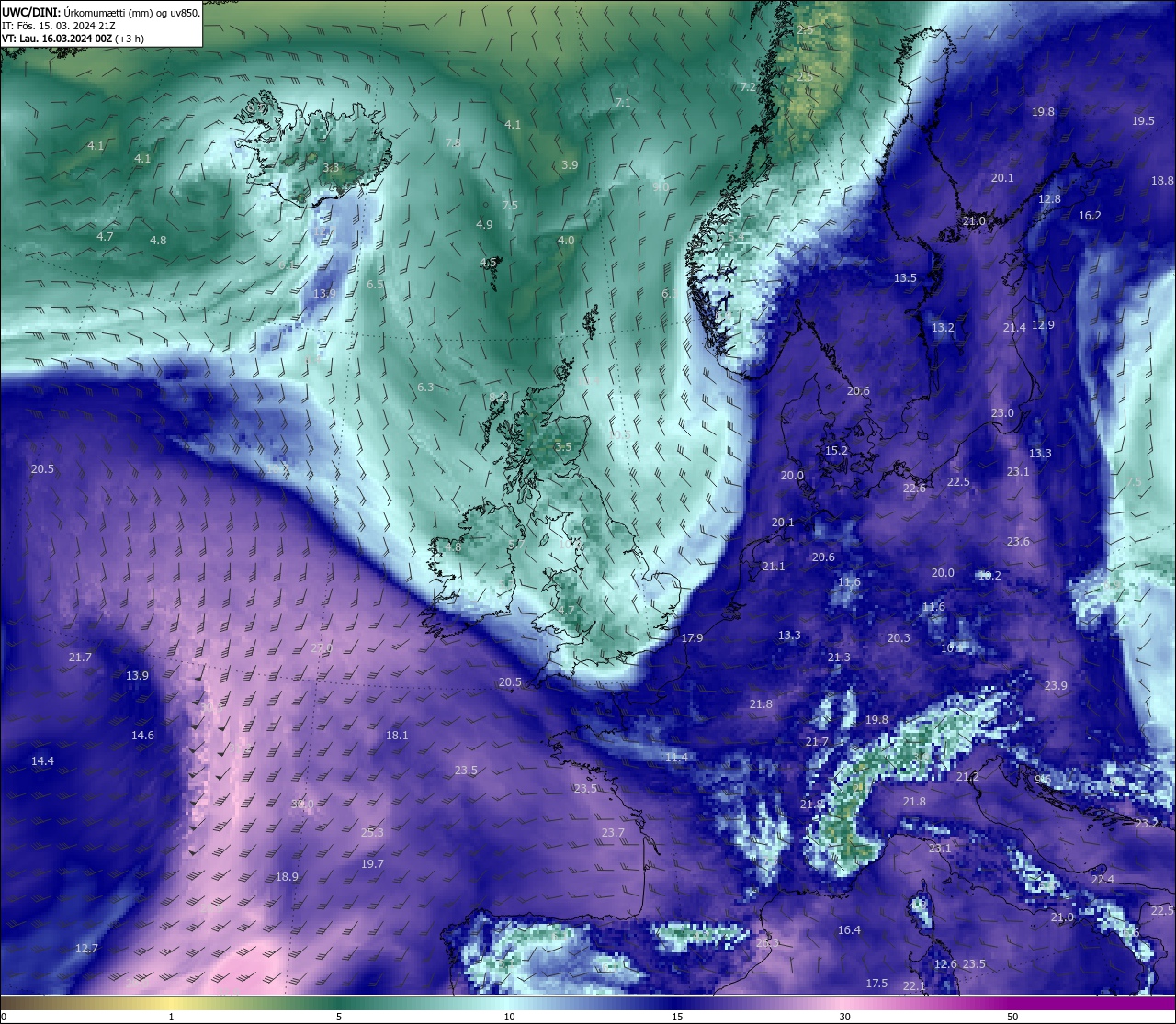Select the 22.6 map value

click(x=914, y=489)
